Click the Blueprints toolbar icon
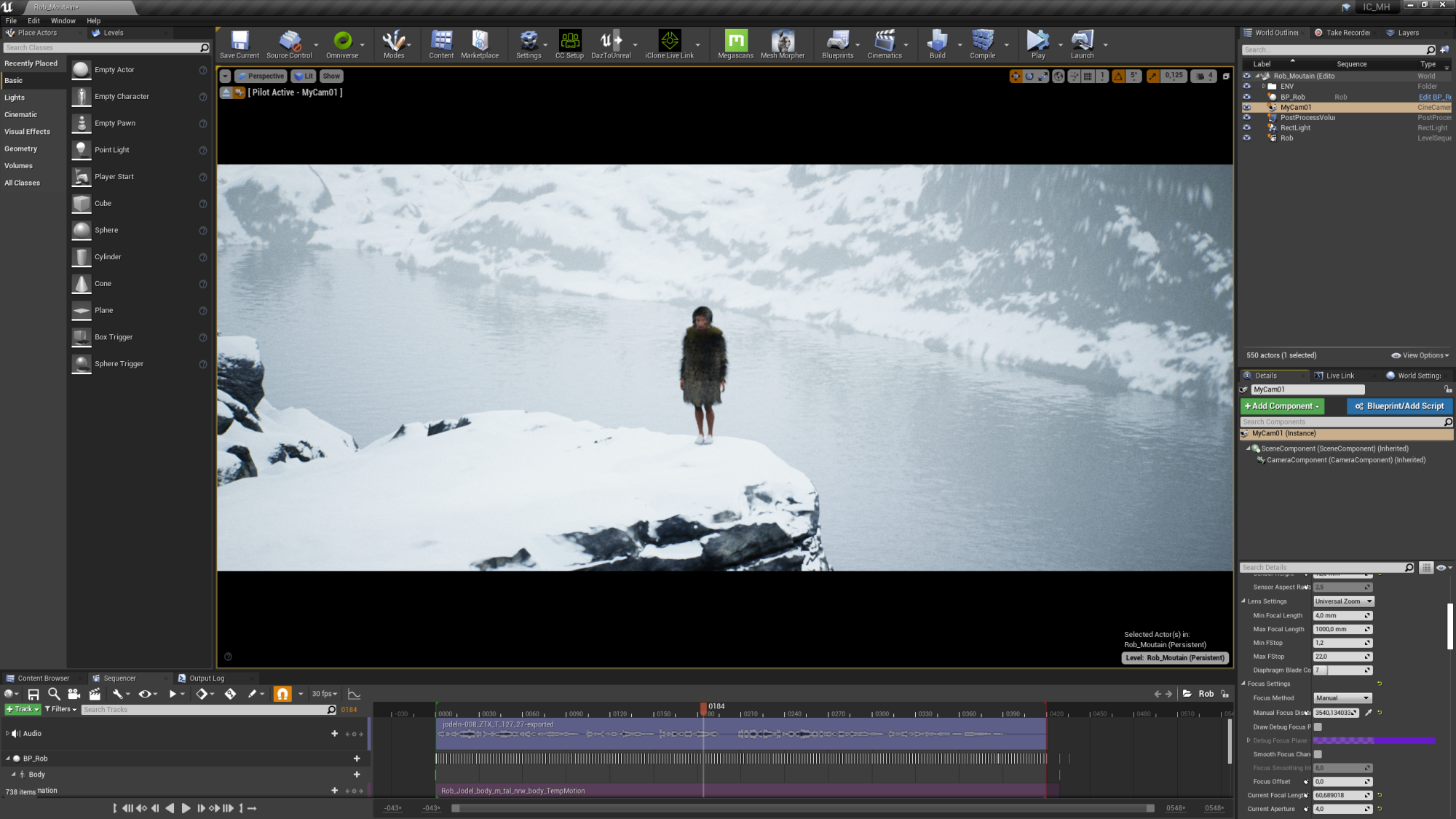The width and height of the screenshot is (1456, 819). pyautogui.click(x=838, y=44)
